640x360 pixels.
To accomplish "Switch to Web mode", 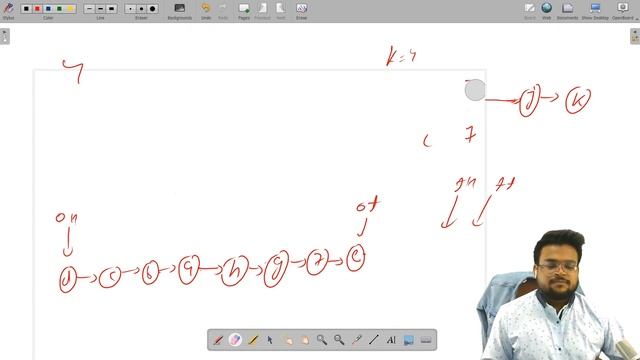I will [x=547, y=11].
